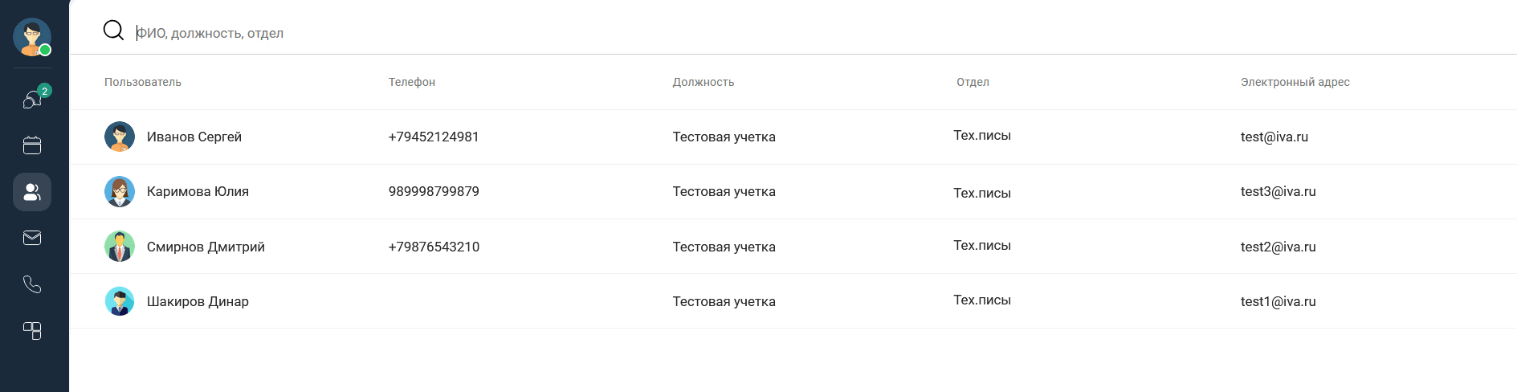Select user Смирнов Дмитрий
Screen dimensions: 1517x392
pyautogui.click(x=206, y=247)
